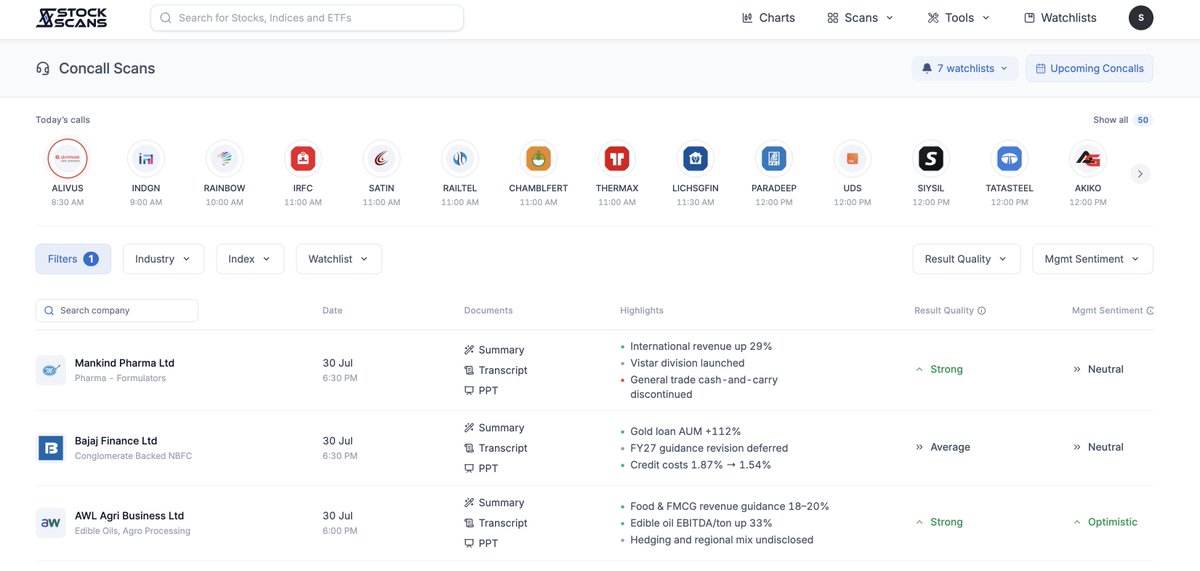Click Bajaj Finance Ltd company name
Screen dimensions: 1200x571
point(116,441)
